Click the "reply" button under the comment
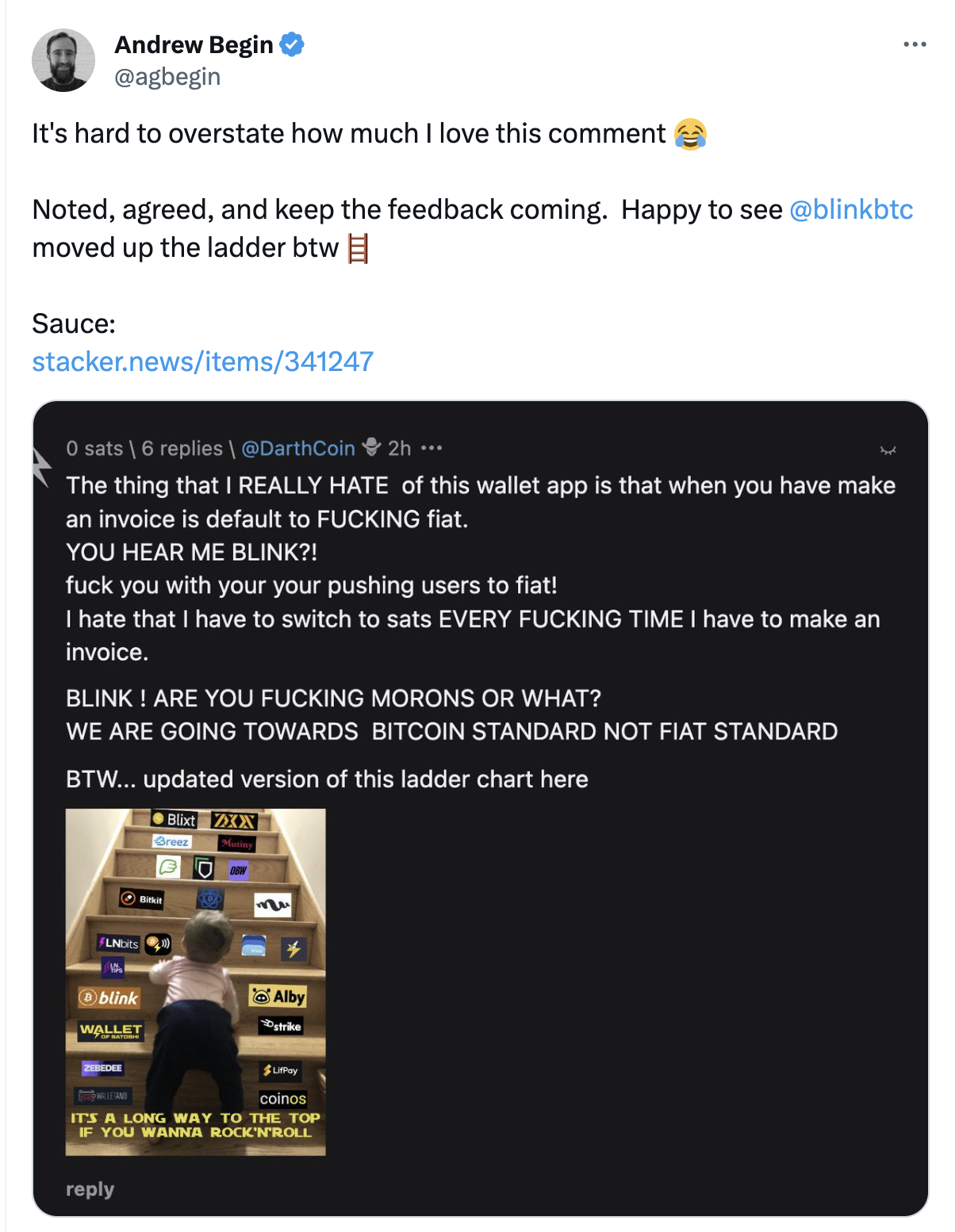955x1232 pixels. pos(90,1189)
